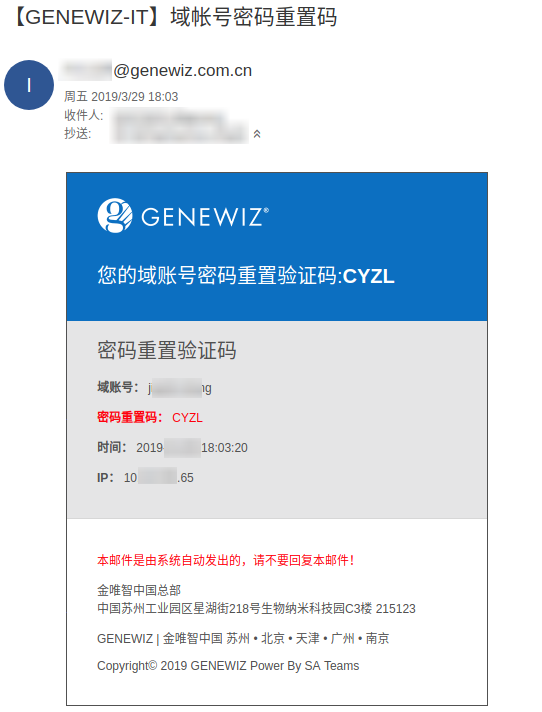Click the GENEWIZ wordmark in the banner
This screenshot has height=712, width=542.
[x=205, y=217]
